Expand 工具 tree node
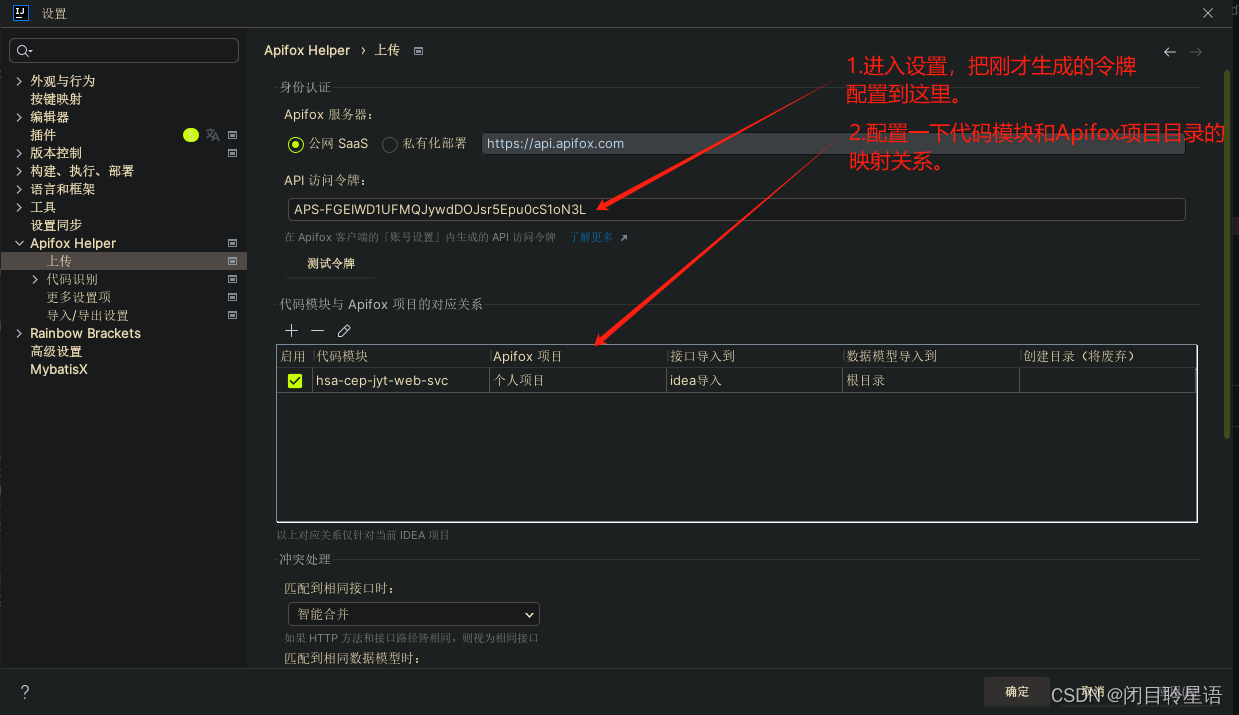 click(x=19, y=207)
